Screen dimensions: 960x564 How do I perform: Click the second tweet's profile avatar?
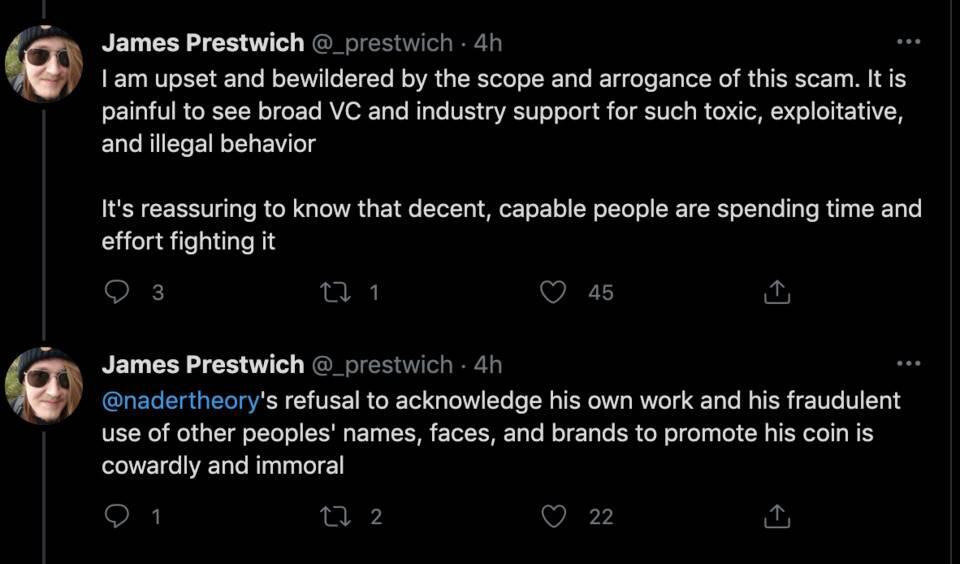[43, 385]
